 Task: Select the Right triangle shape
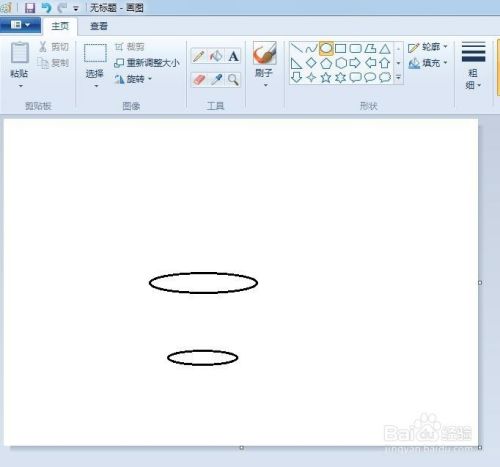(296, 63)
